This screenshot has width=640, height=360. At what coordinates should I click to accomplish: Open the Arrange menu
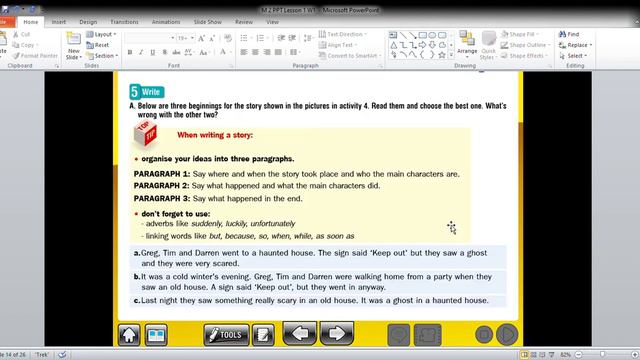pos(467,45)
